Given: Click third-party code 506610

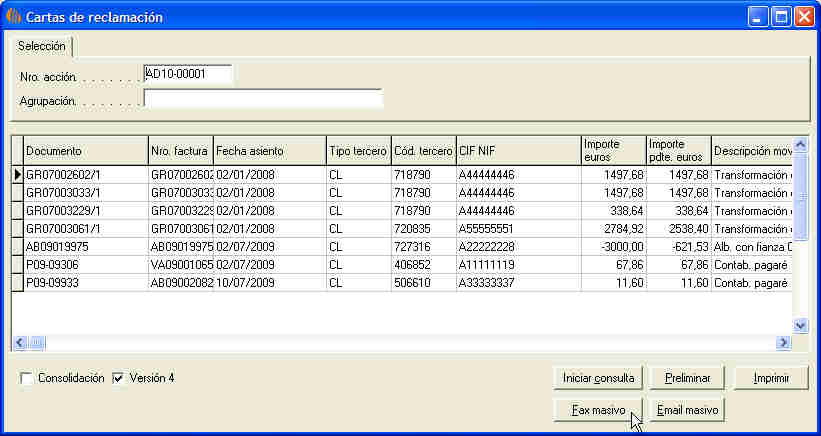Looking at the screenshot, I should click(x=424, y=283).
